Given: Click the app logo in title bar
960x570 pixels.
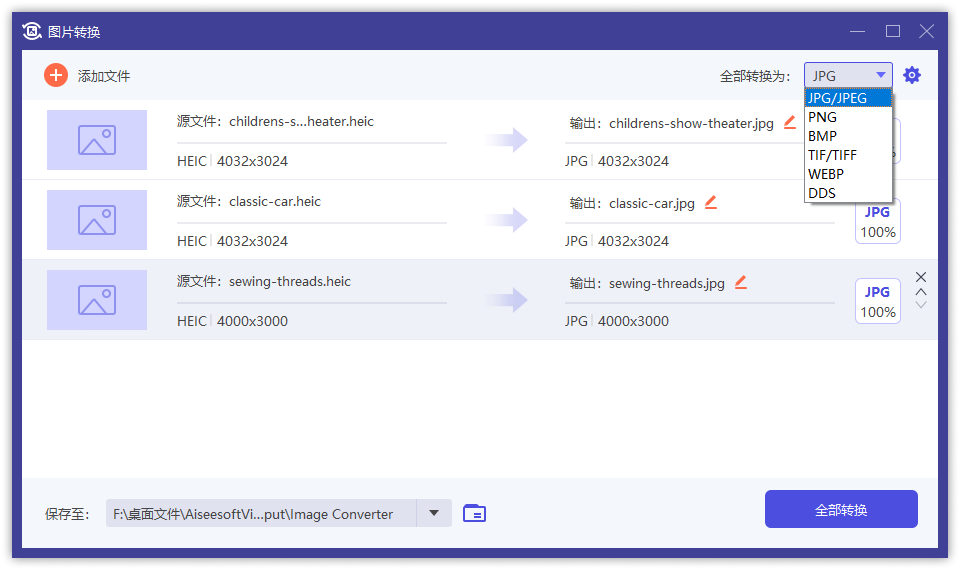Looking at the screenshot, I should [x=32, y=31].
